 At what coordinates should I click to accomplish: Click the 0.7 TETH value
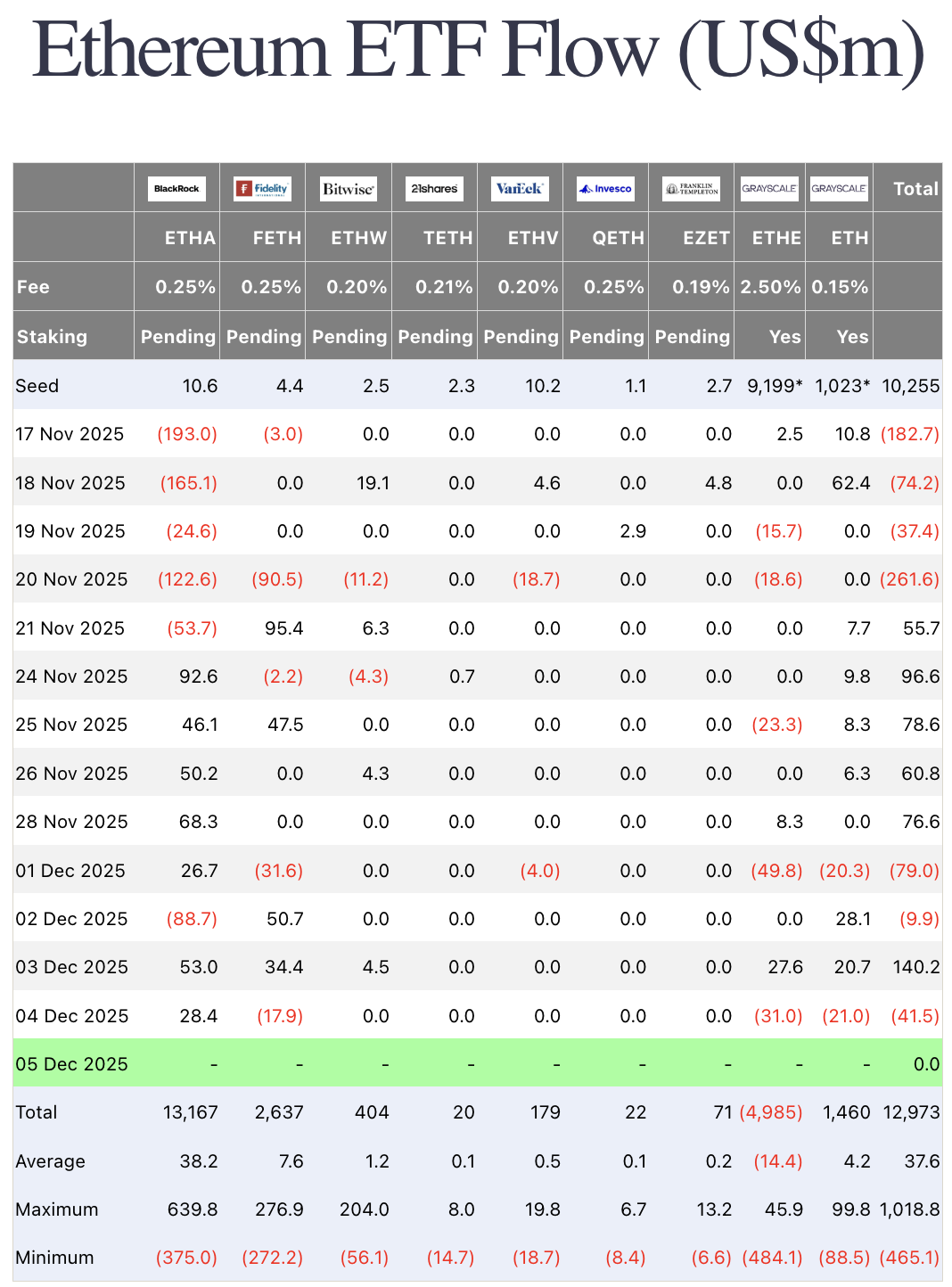click(462, 676)
